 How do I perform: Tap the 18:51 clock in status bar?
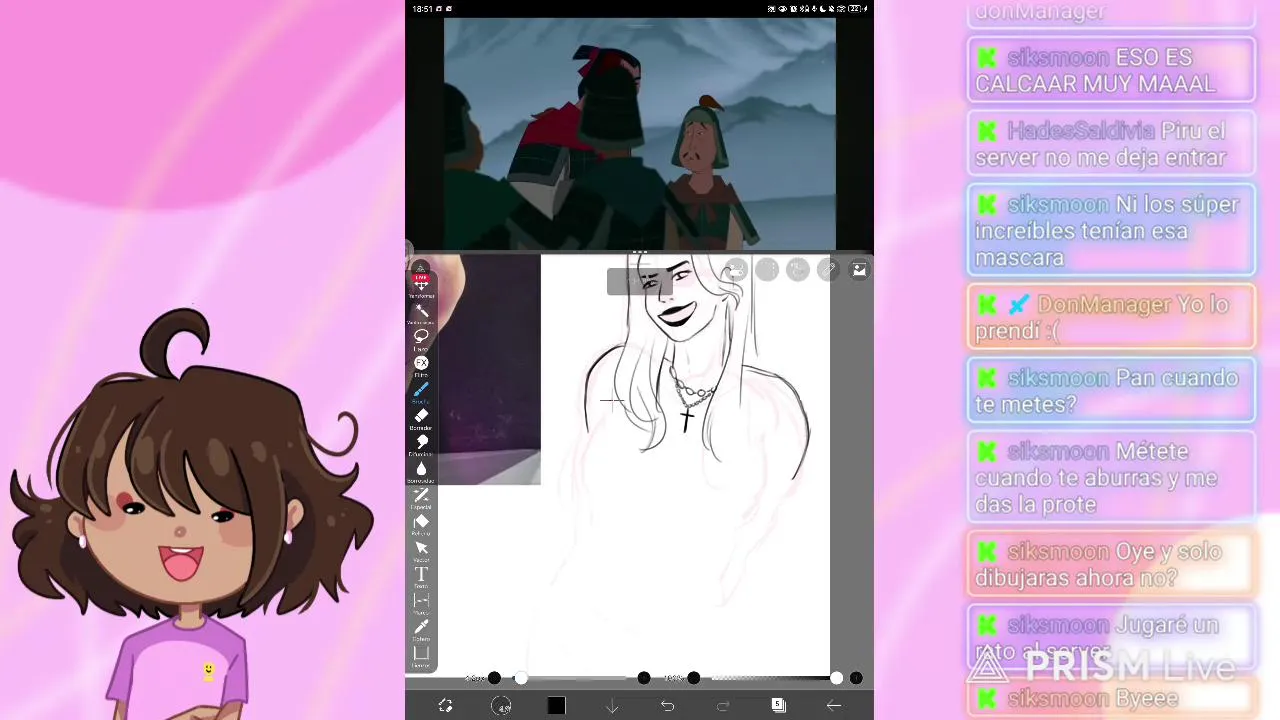tap(423, 9)
